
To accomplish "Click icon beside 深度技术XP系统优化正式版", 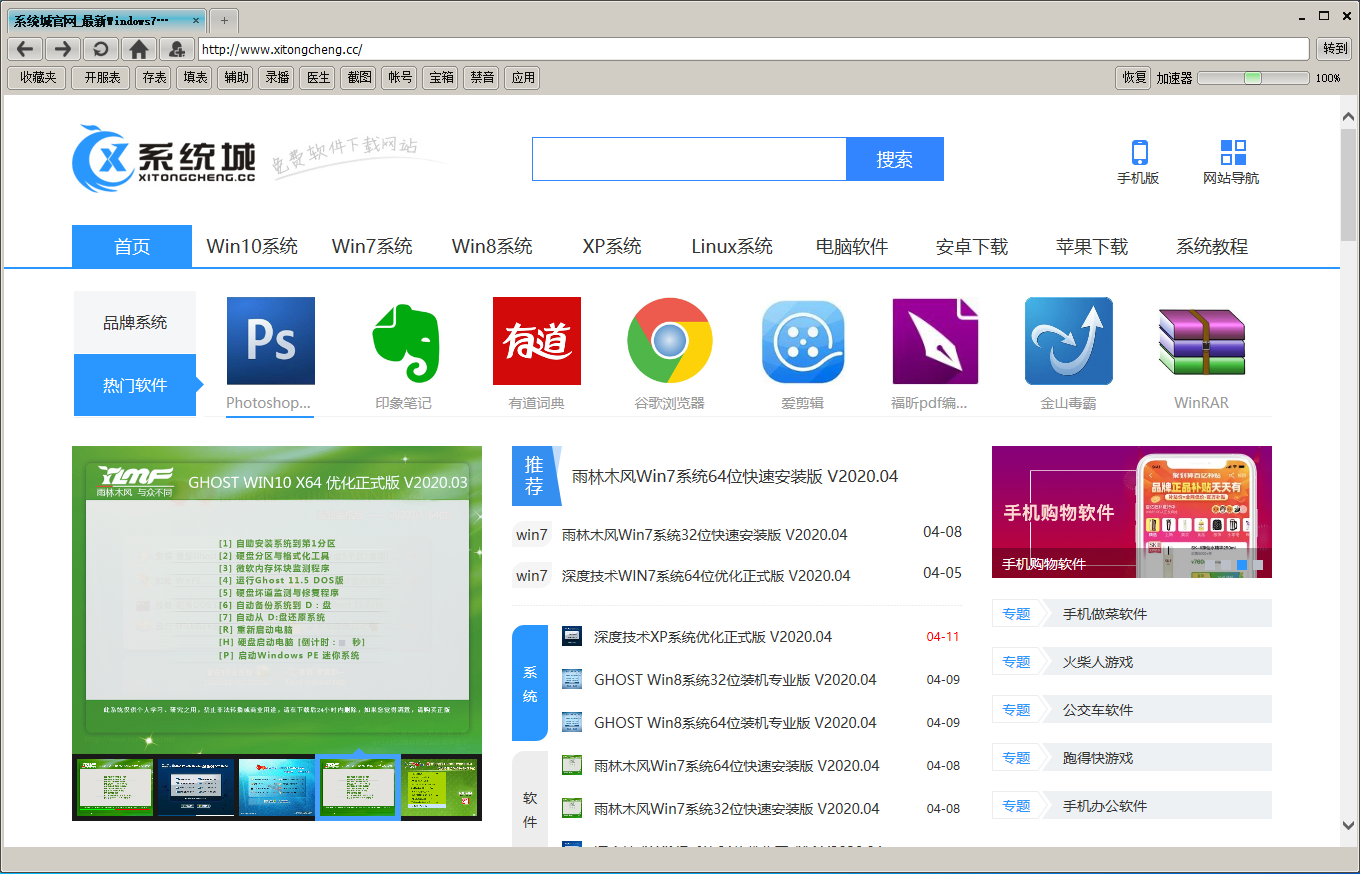I will point(572,636).
